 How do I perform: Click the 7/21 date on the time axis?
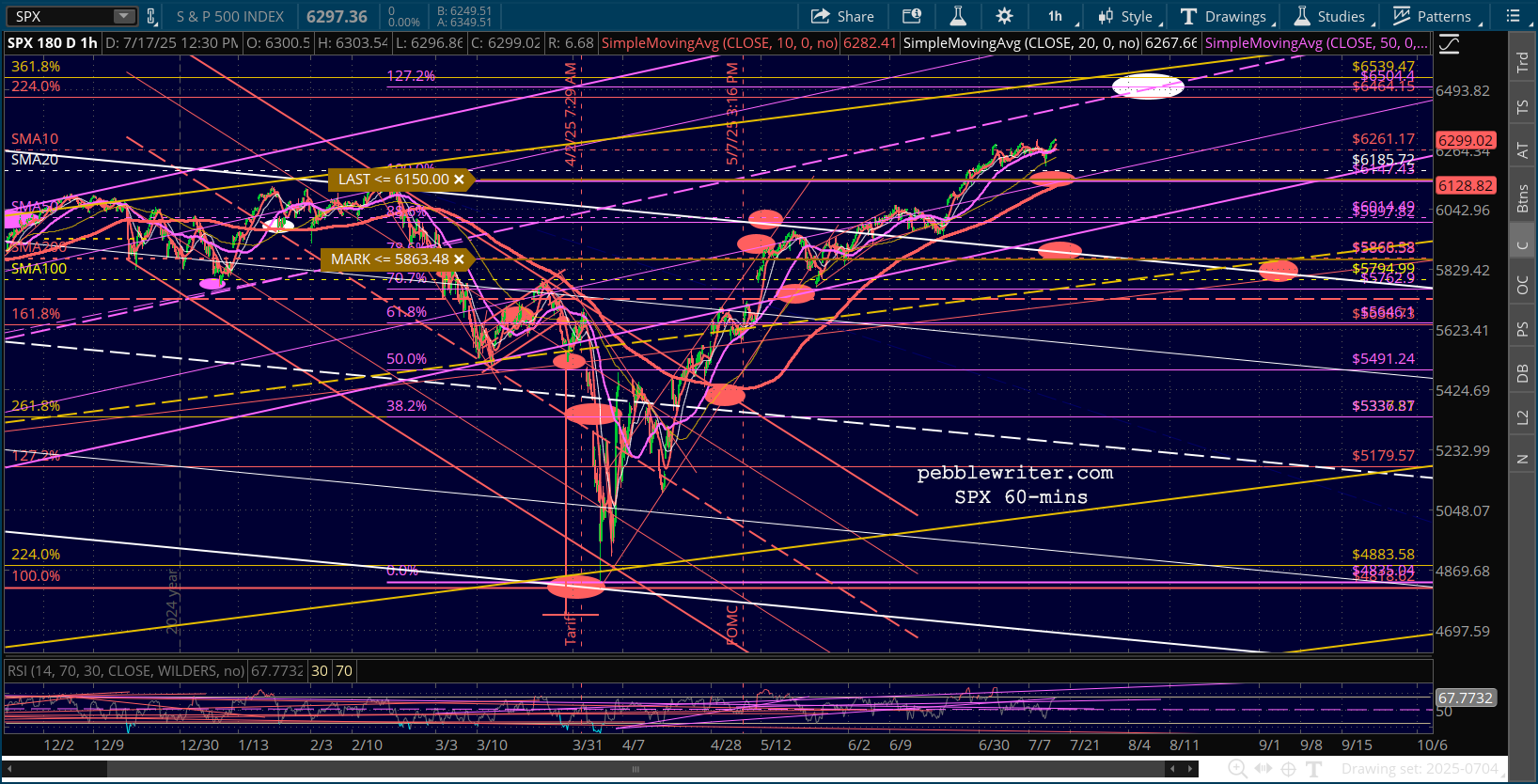coord(1085,745)
